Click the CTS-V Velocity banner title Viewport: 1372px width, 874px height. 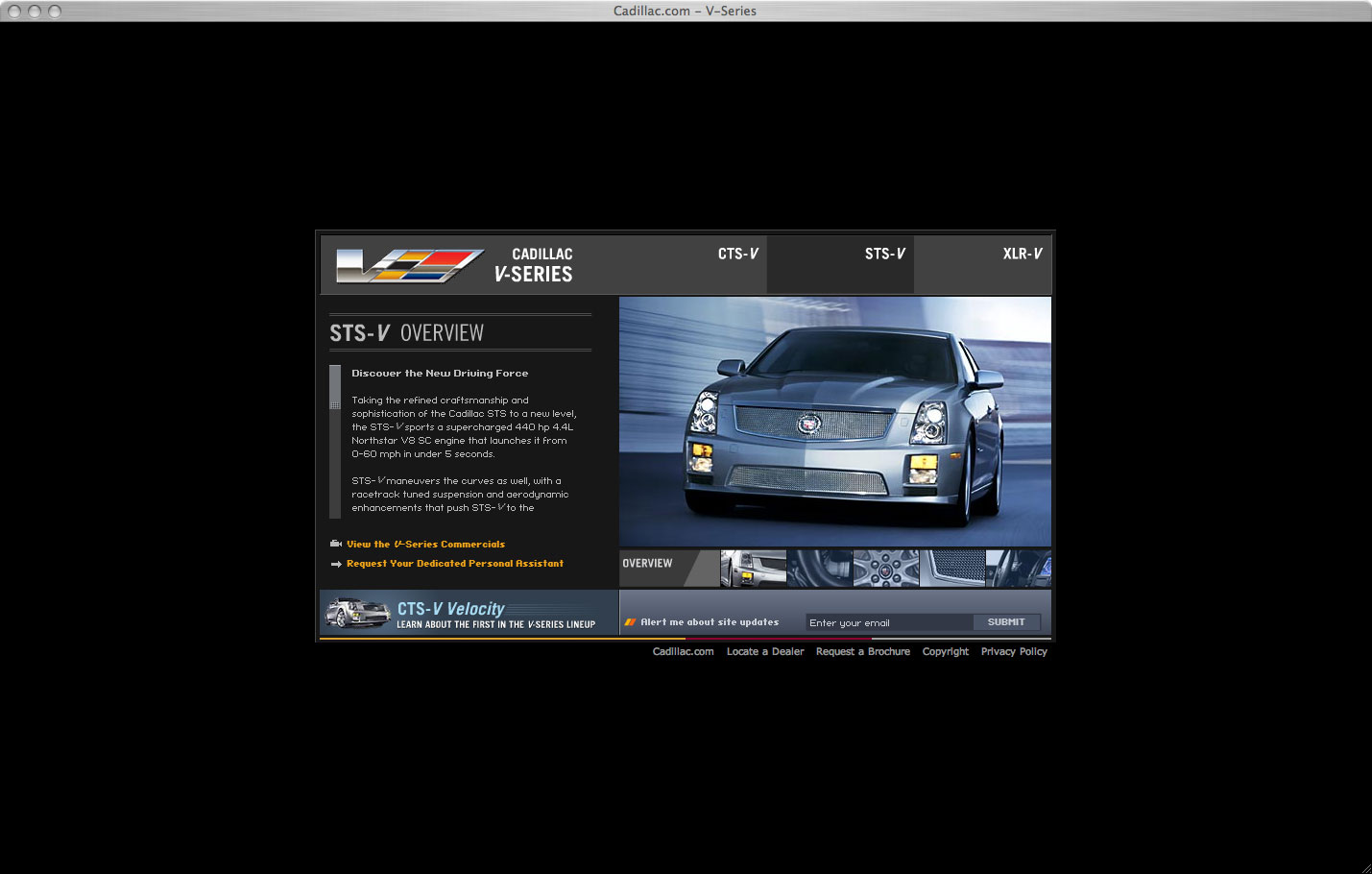pyautogui.click(x=450, y=609)
